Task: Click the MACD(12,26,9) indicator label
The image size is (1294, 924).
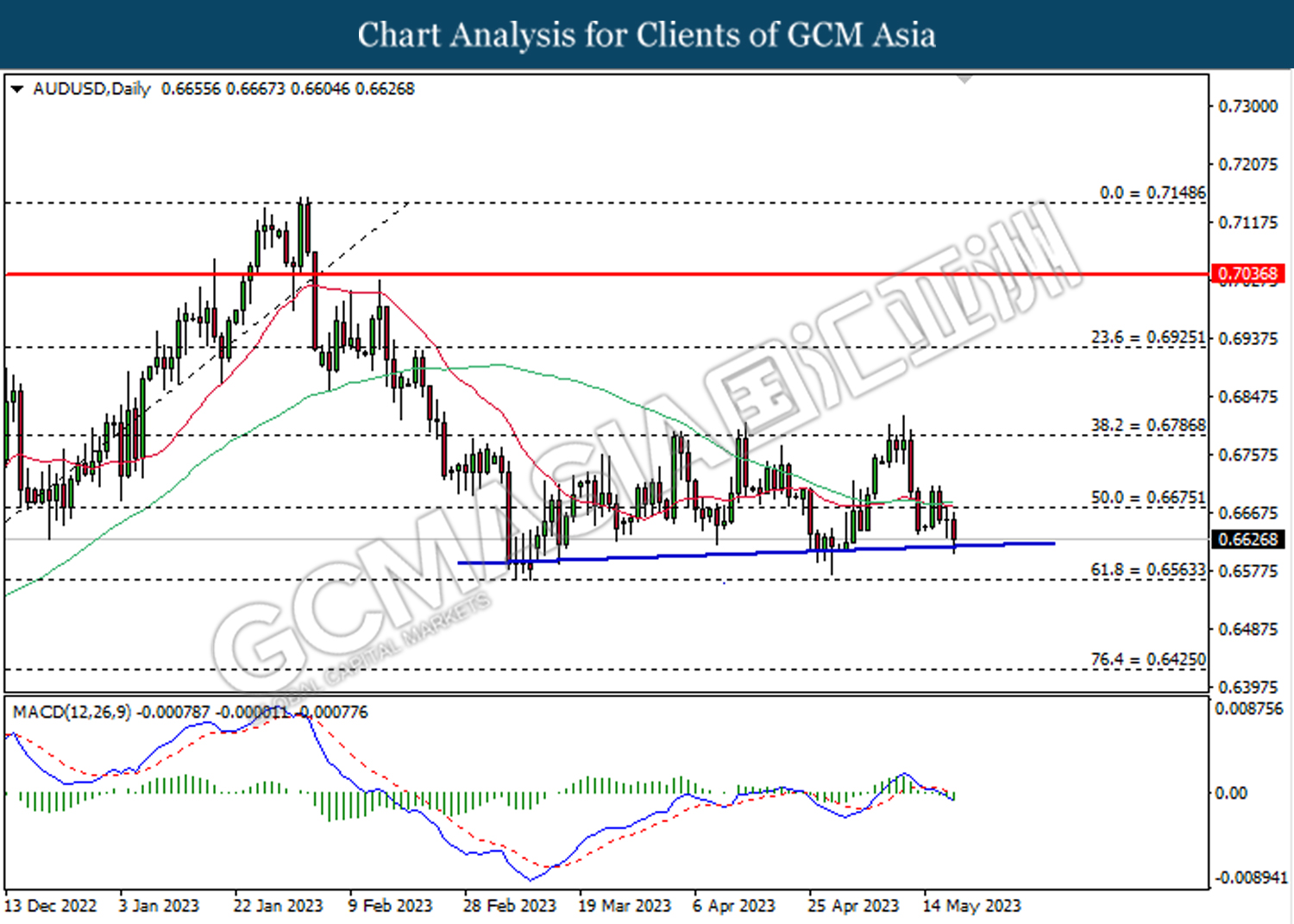Action: (x=72, y=712)
